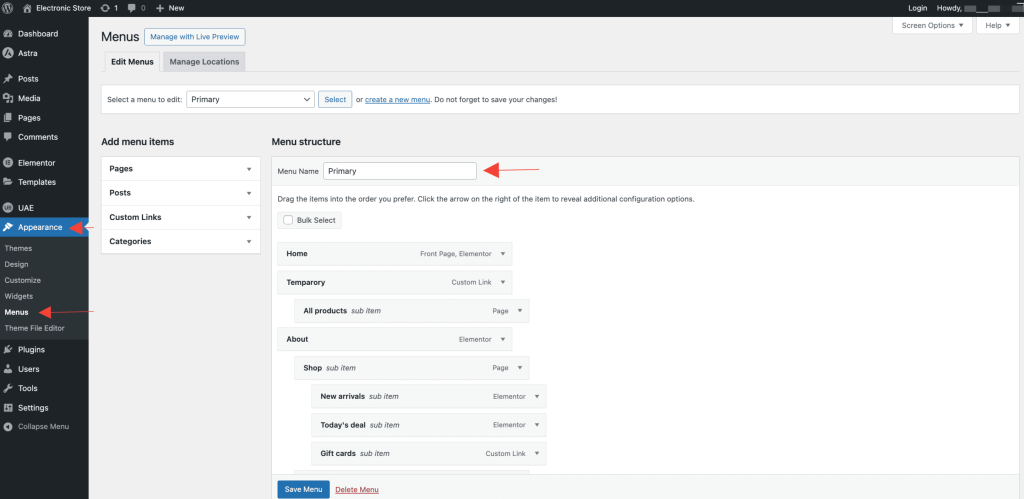Image resolution: width=1024 pixels, height=499 pixels.
Task: Click the Save Menu button
Action: point(303,489)
